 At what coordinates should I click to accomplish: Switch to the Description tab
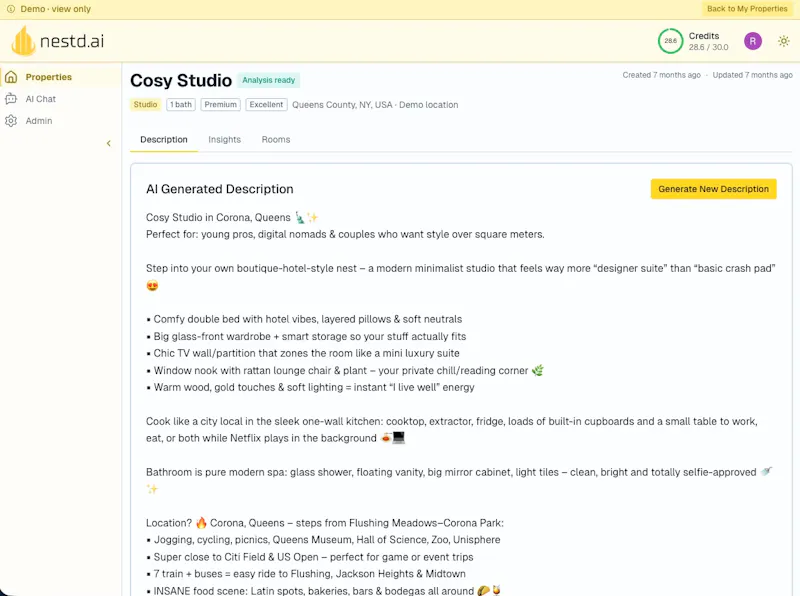[164, 140]
